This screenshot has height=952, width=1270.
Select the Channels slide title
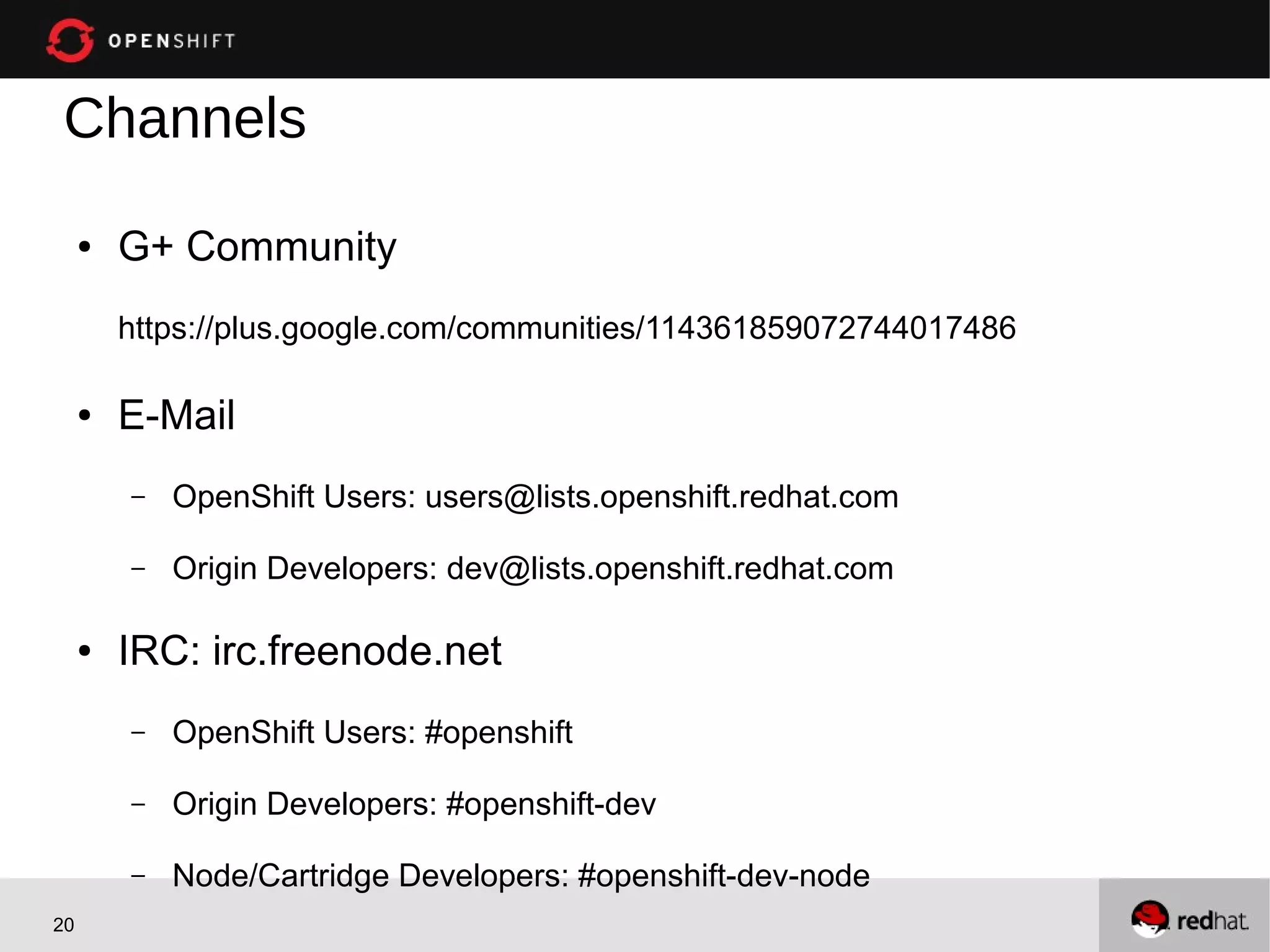pos(185,118)
